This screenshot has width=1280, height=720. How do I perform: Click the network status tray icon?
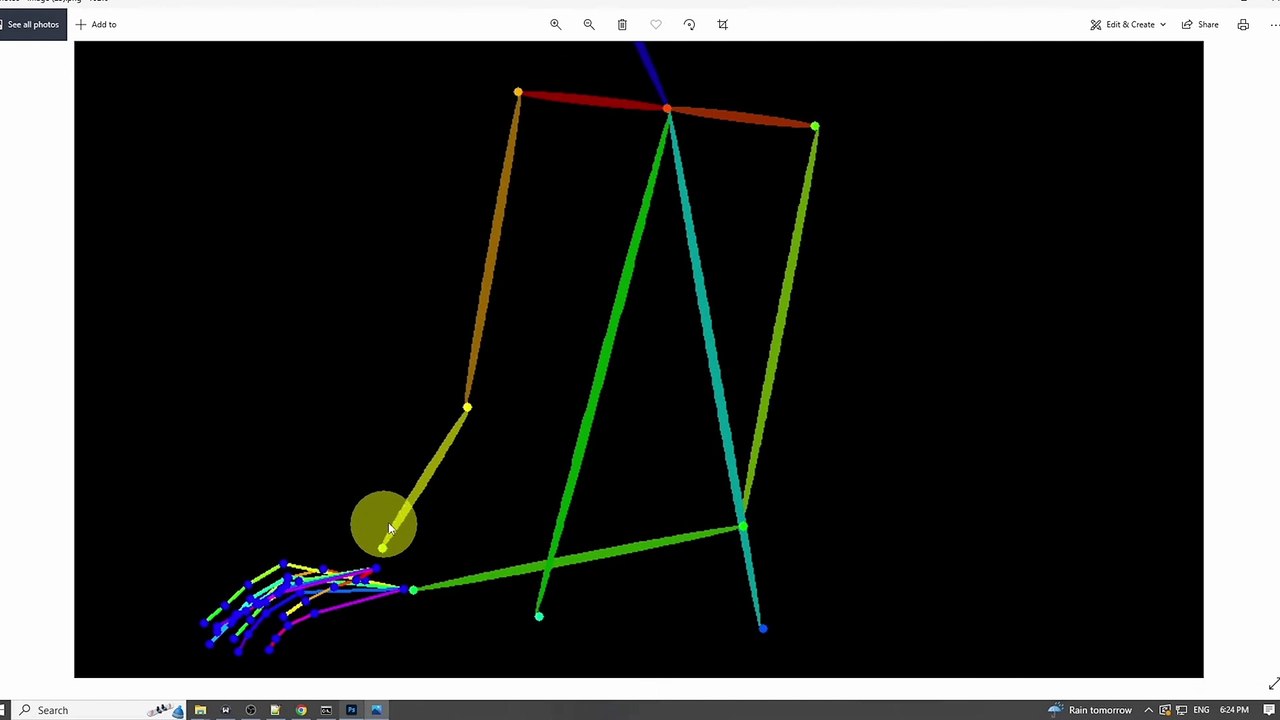coord(1181,710)
